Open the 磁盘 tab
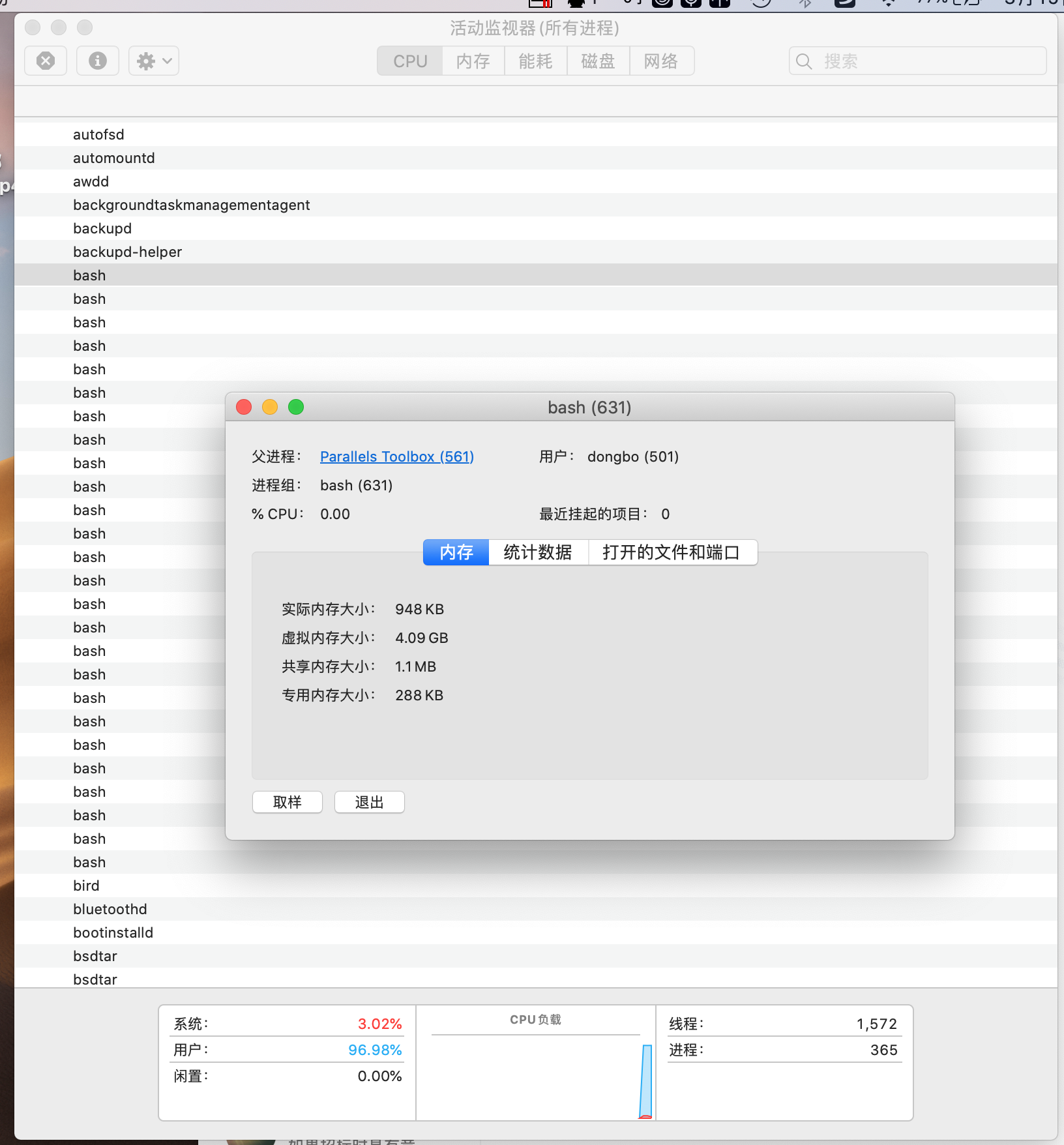This screenshot has height=1145, width=1064. 598,61
